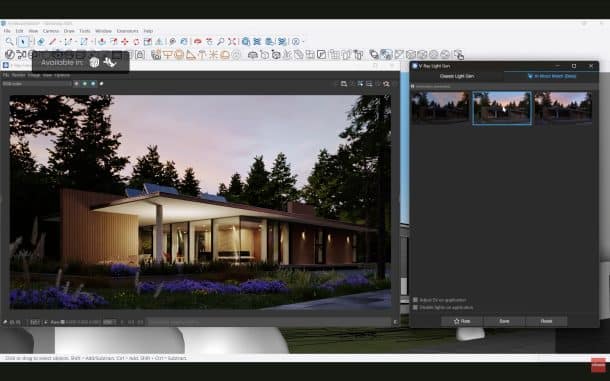Add a V-Ray Plane Light
The image size is (610, 381).
point(168,55)
